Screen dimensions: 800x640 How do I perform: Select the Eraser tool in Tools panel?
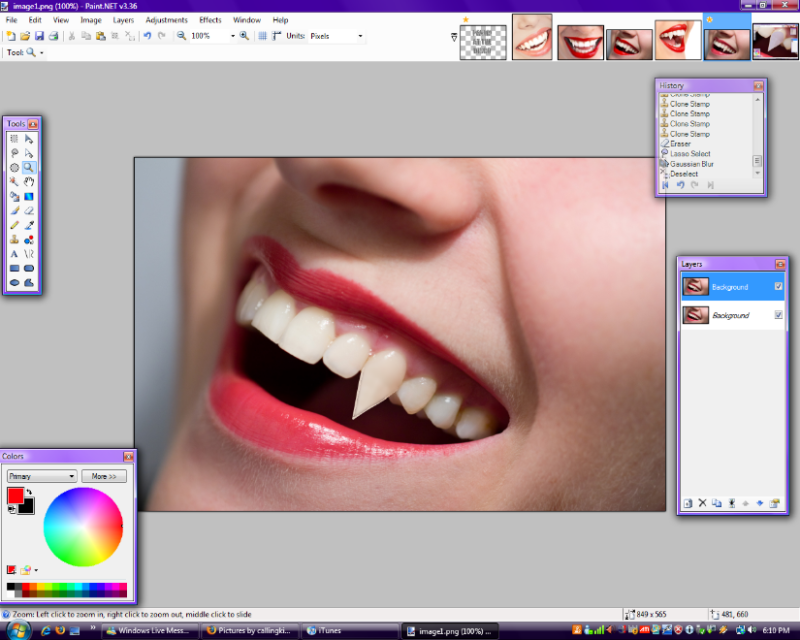point(29,211)
